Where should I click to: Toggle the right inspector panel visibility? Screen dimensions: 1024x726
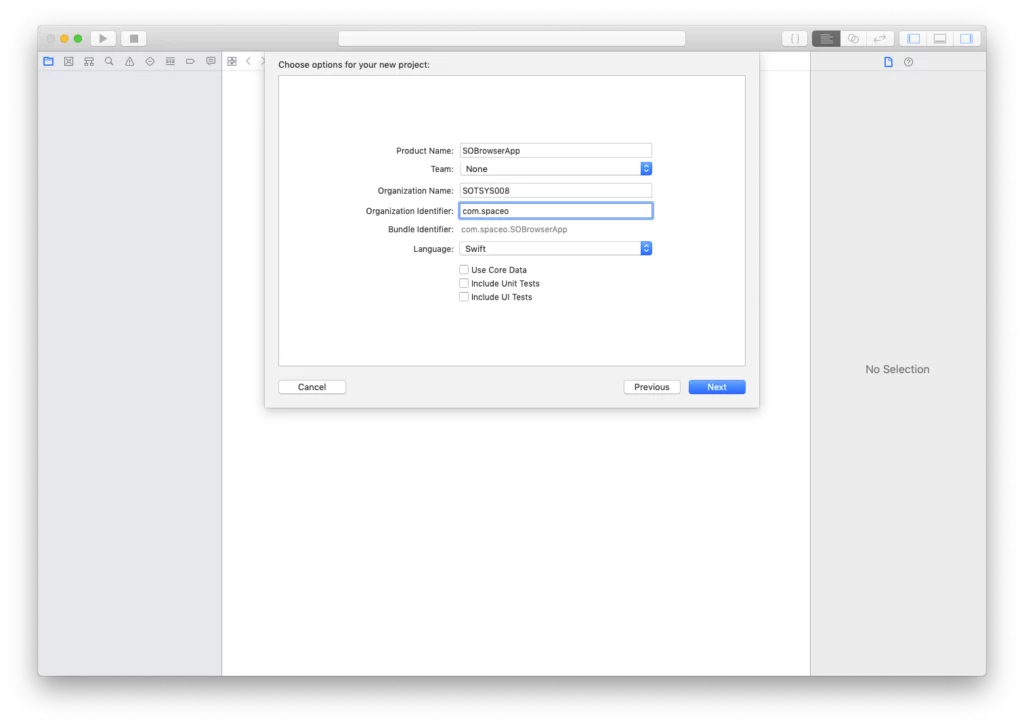[x=967, y=38]
